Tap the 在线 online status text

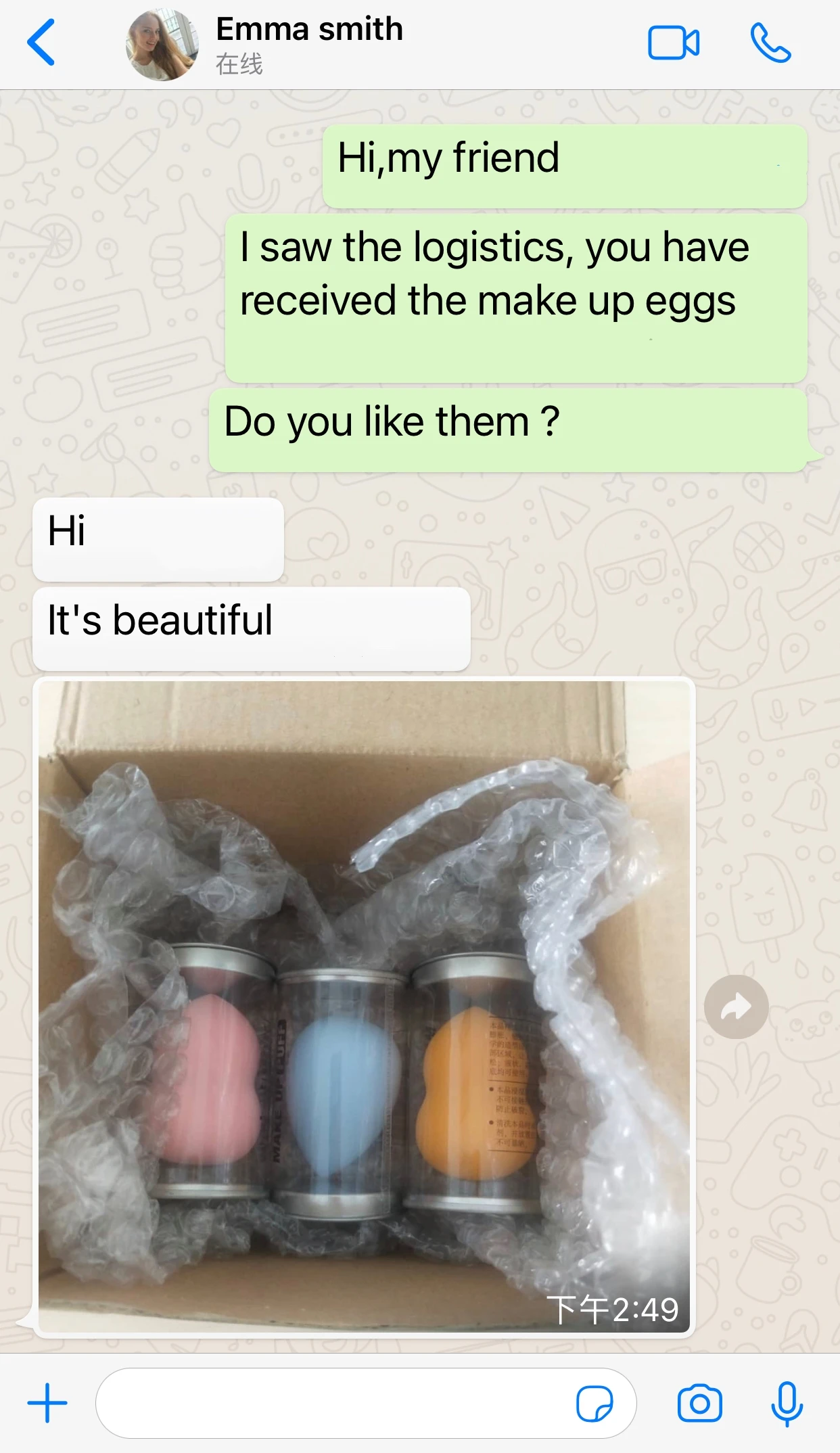tap(239, 64)
